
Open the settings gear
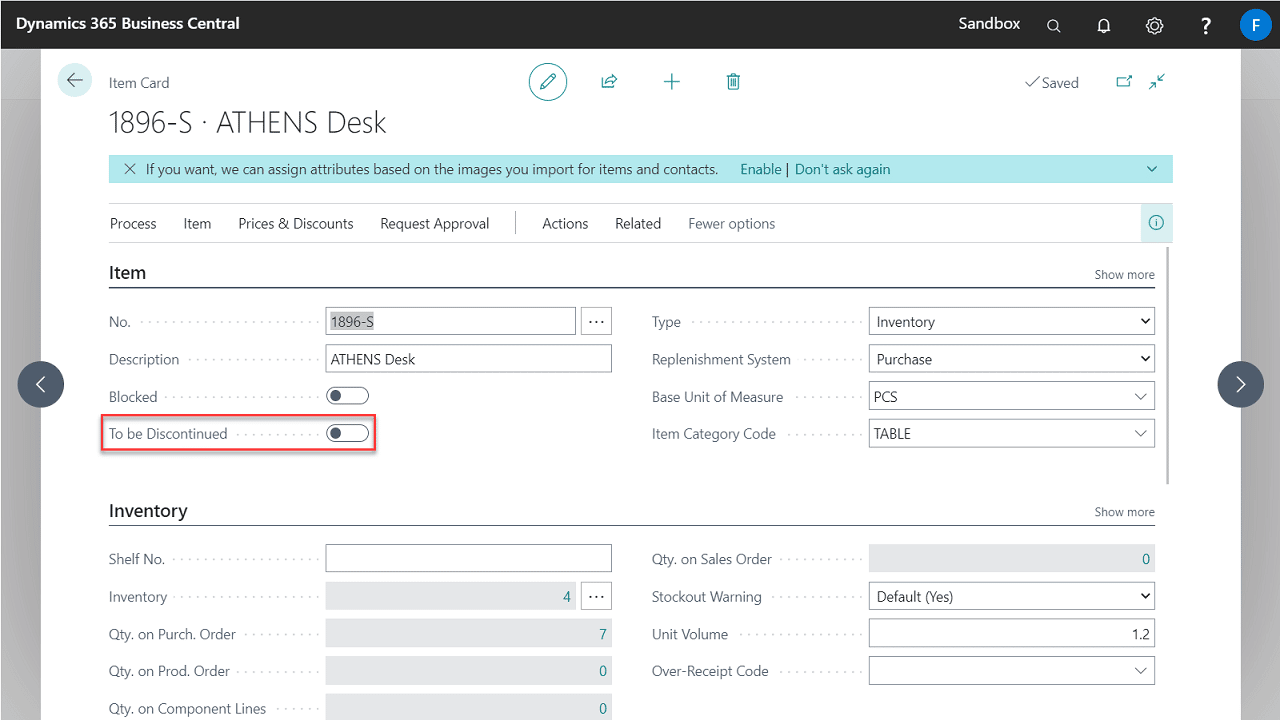(1154, 25)
